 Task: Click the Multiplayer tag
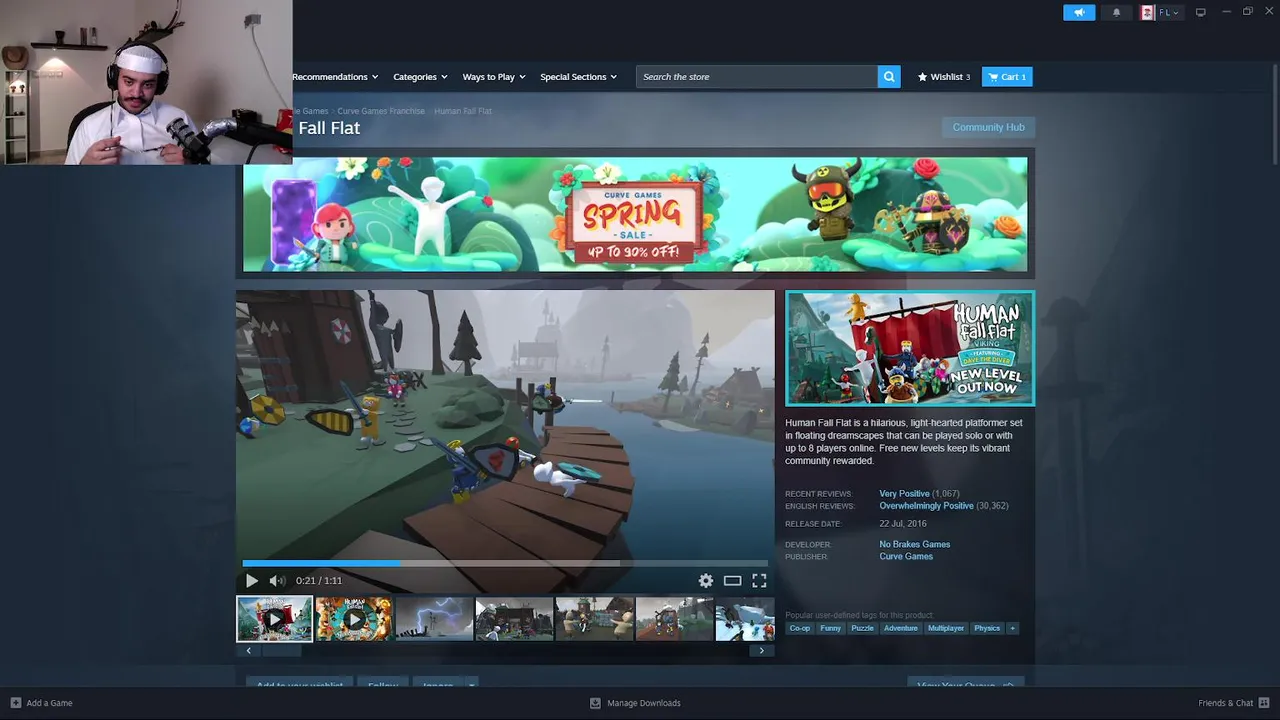click(945, 628)
